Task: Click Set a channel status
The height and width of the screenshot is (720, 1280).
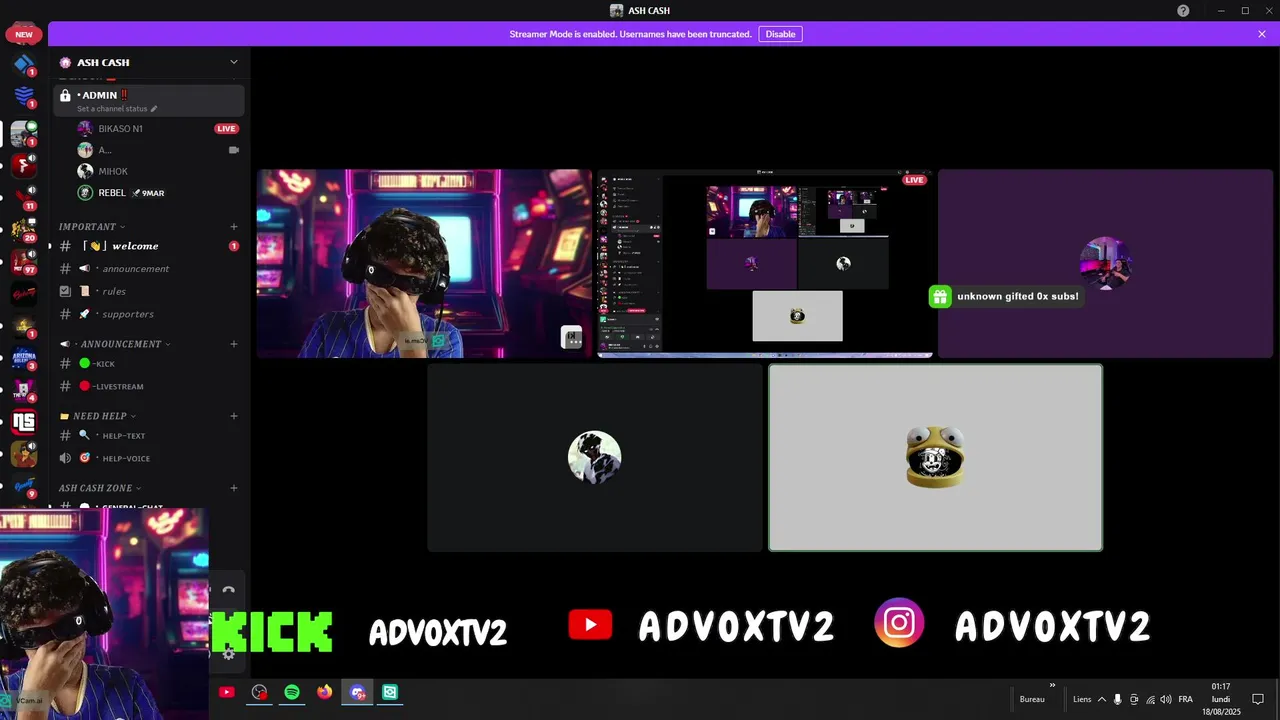Action: [x=112, y=108]
